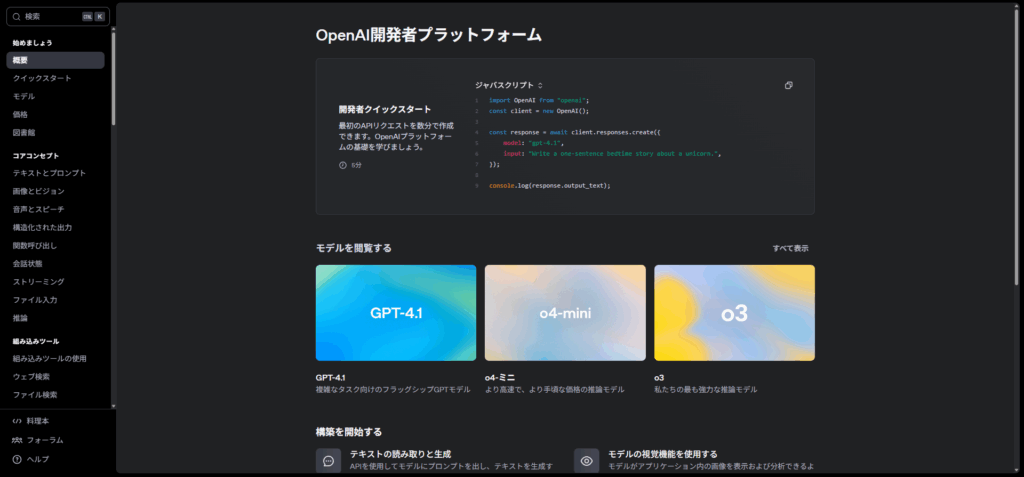The width and height of the screenshot is (1024, 477).
Task: Click the GPT-4.1 title under the card
Action: coord(330,378)
